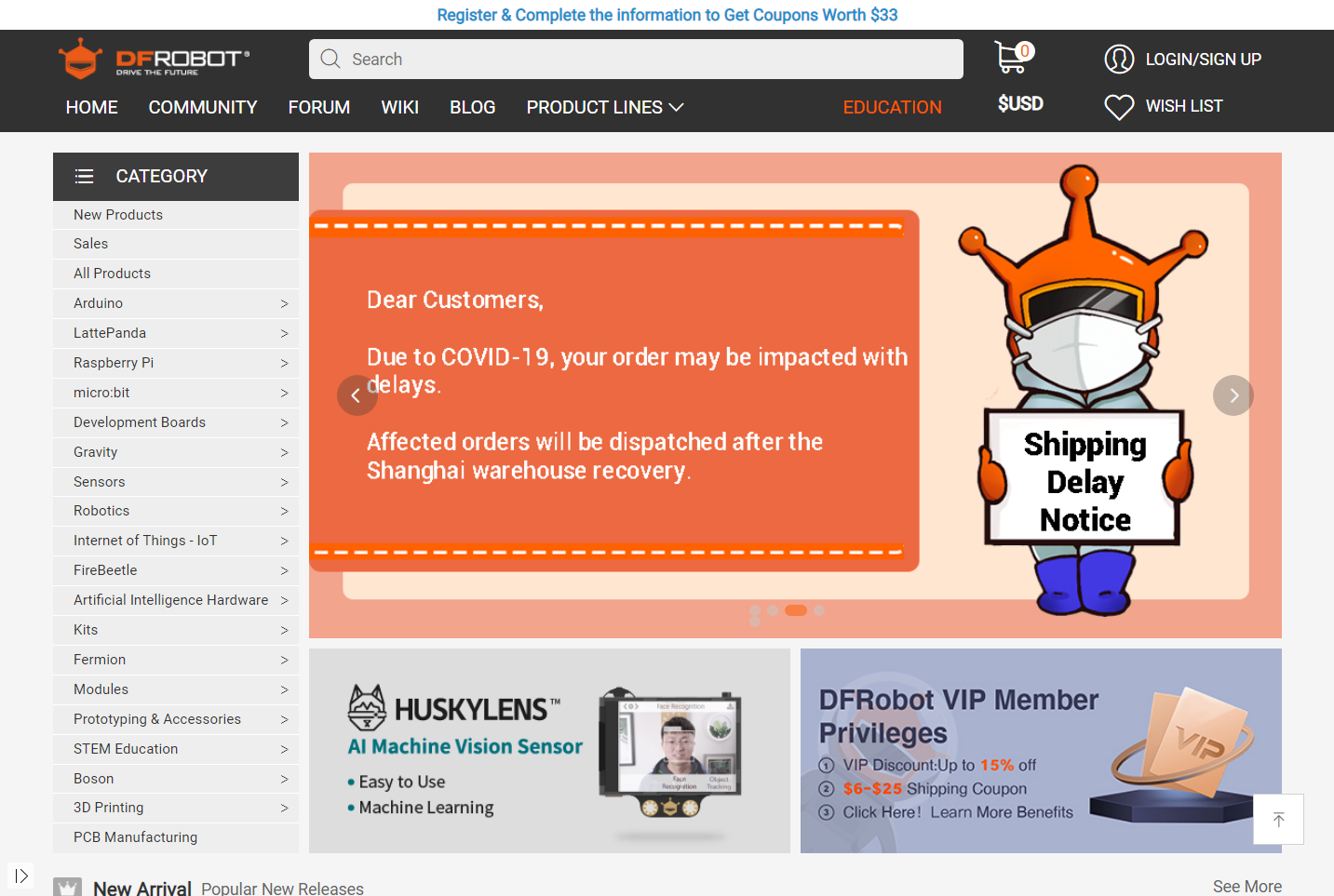Go to the Education section
Image resolution: width=1334 pixels, height=896 pixels.
[892, 108]
